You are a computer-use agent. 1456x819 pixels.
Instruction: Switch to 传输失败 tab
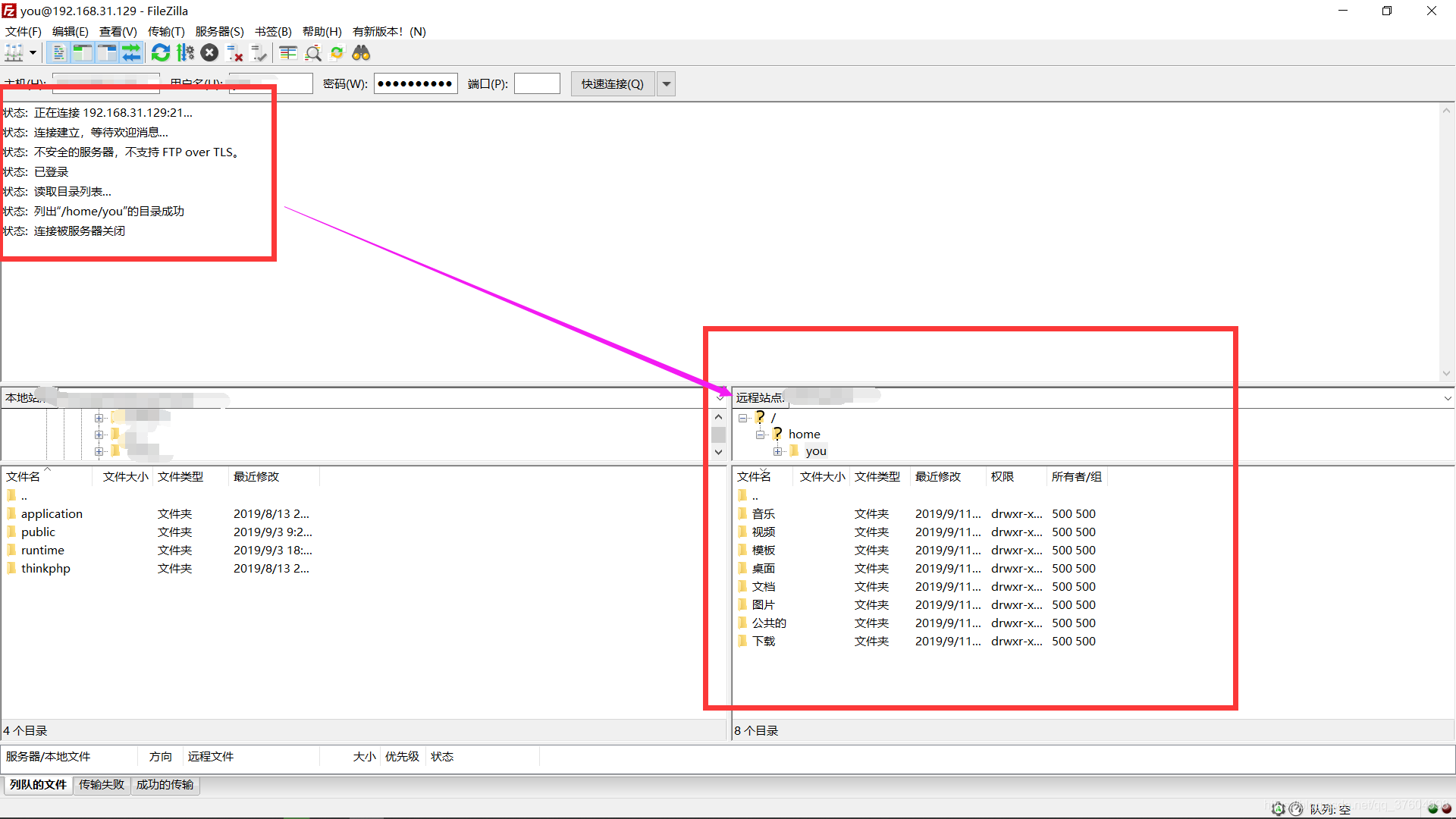pyautogui.click(x=101, y=785)
